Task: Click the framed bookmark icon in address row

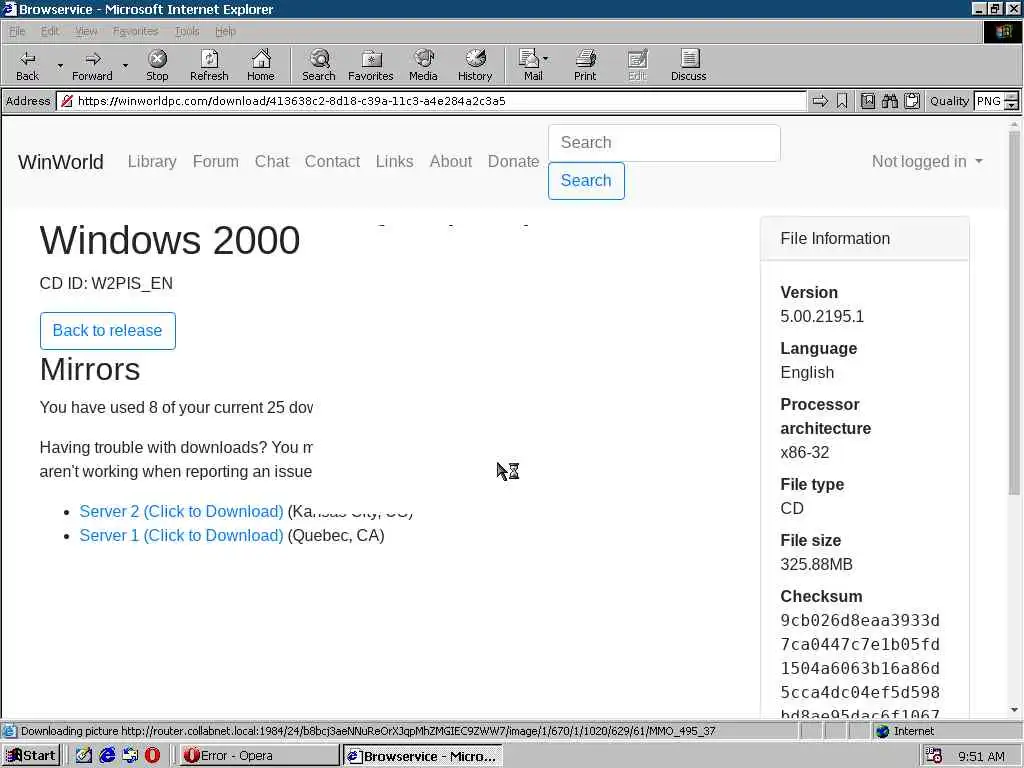Action: tap(868, 101)
